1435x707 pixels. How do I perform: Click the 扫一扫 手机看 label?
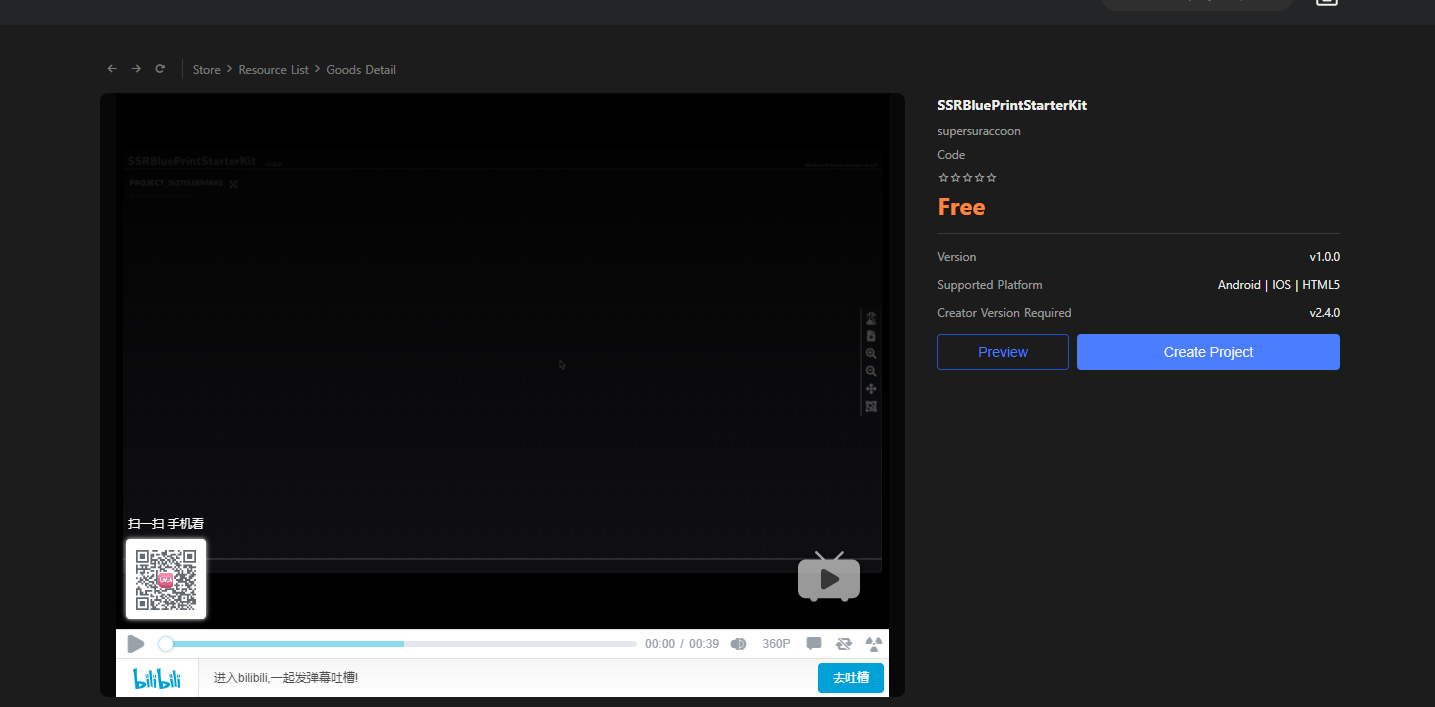[166, 524]
